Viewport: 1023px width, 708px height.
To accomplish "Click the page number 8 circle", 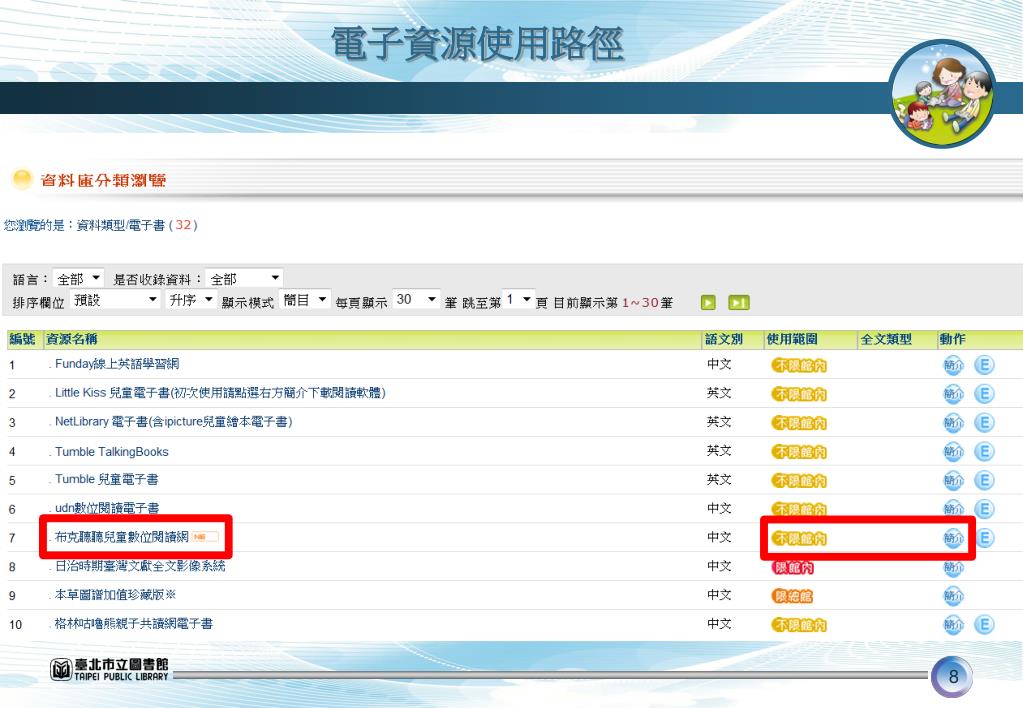I will [953, 676].
